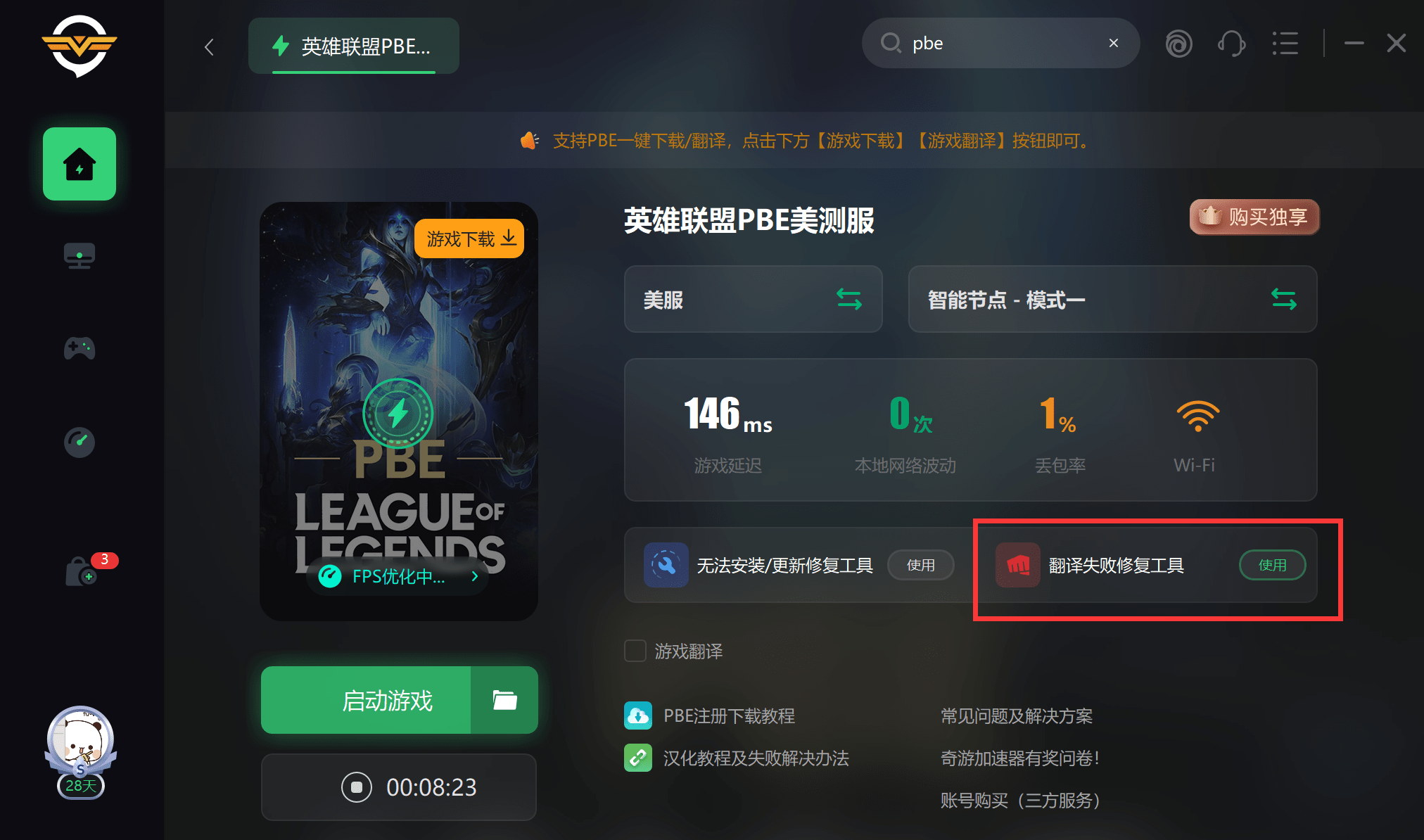The image size is (1424, 840).
Task: Click the 游戏下载 download button on cover
Action: click(x=469, y=238)
